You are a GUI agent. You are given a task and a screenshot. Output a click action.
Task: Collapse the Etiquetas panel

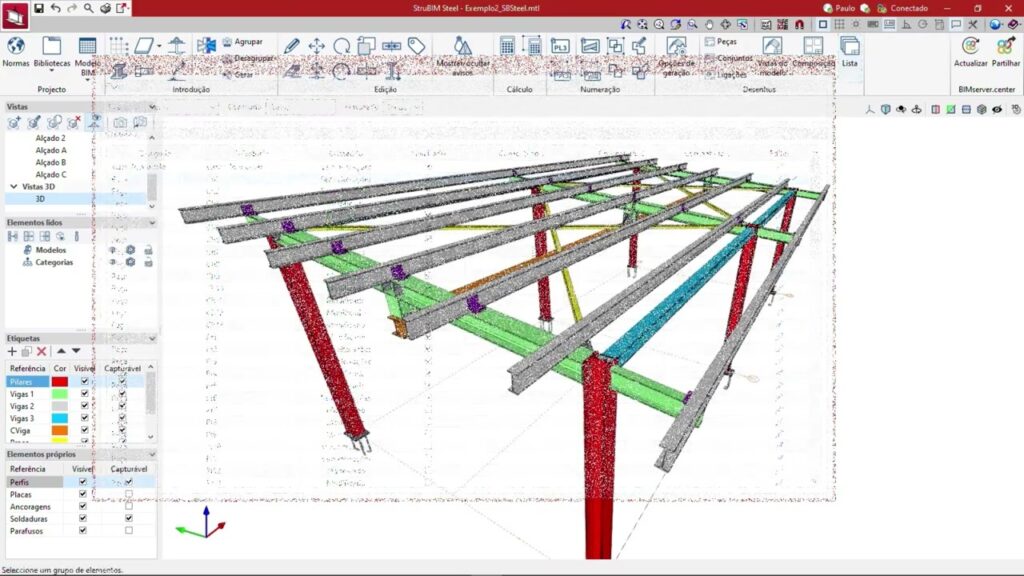pyautogui.click(x=152, y=338)
